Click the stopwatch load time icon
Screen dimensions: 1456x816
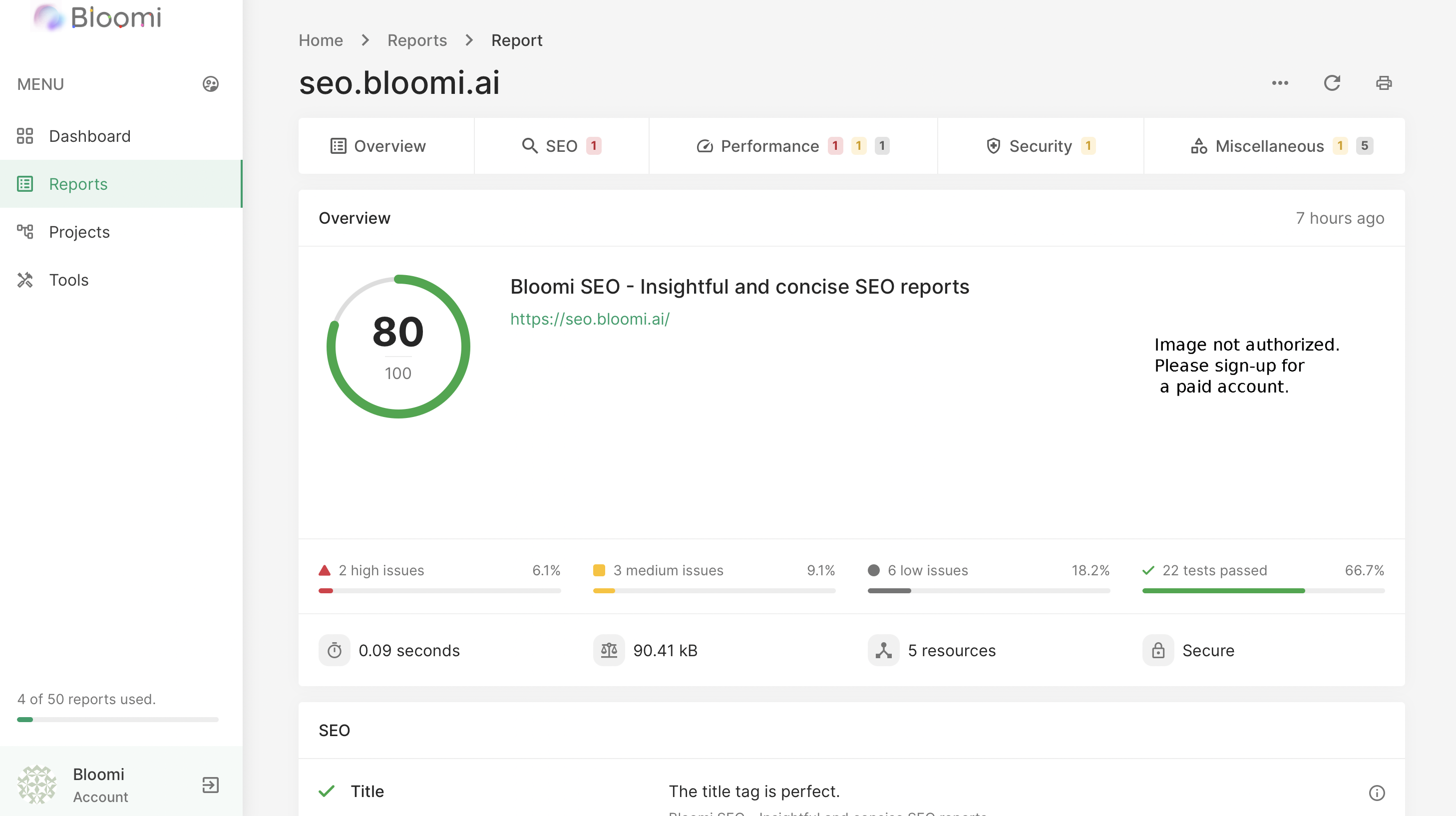[334, 650]
